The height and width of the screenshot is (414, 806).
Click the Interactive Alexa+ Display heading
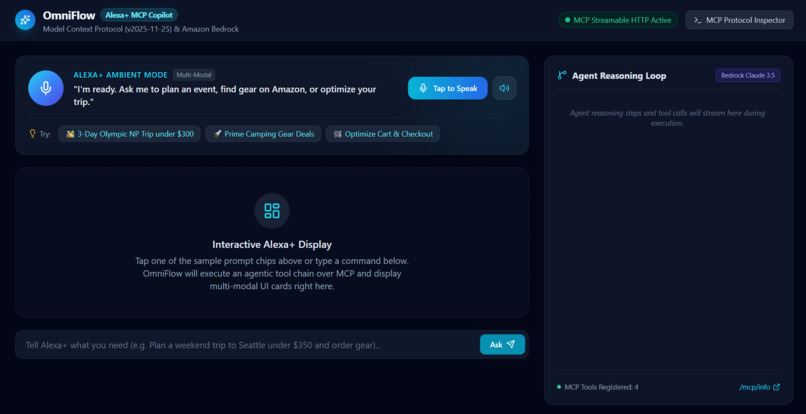pos(272,244)
